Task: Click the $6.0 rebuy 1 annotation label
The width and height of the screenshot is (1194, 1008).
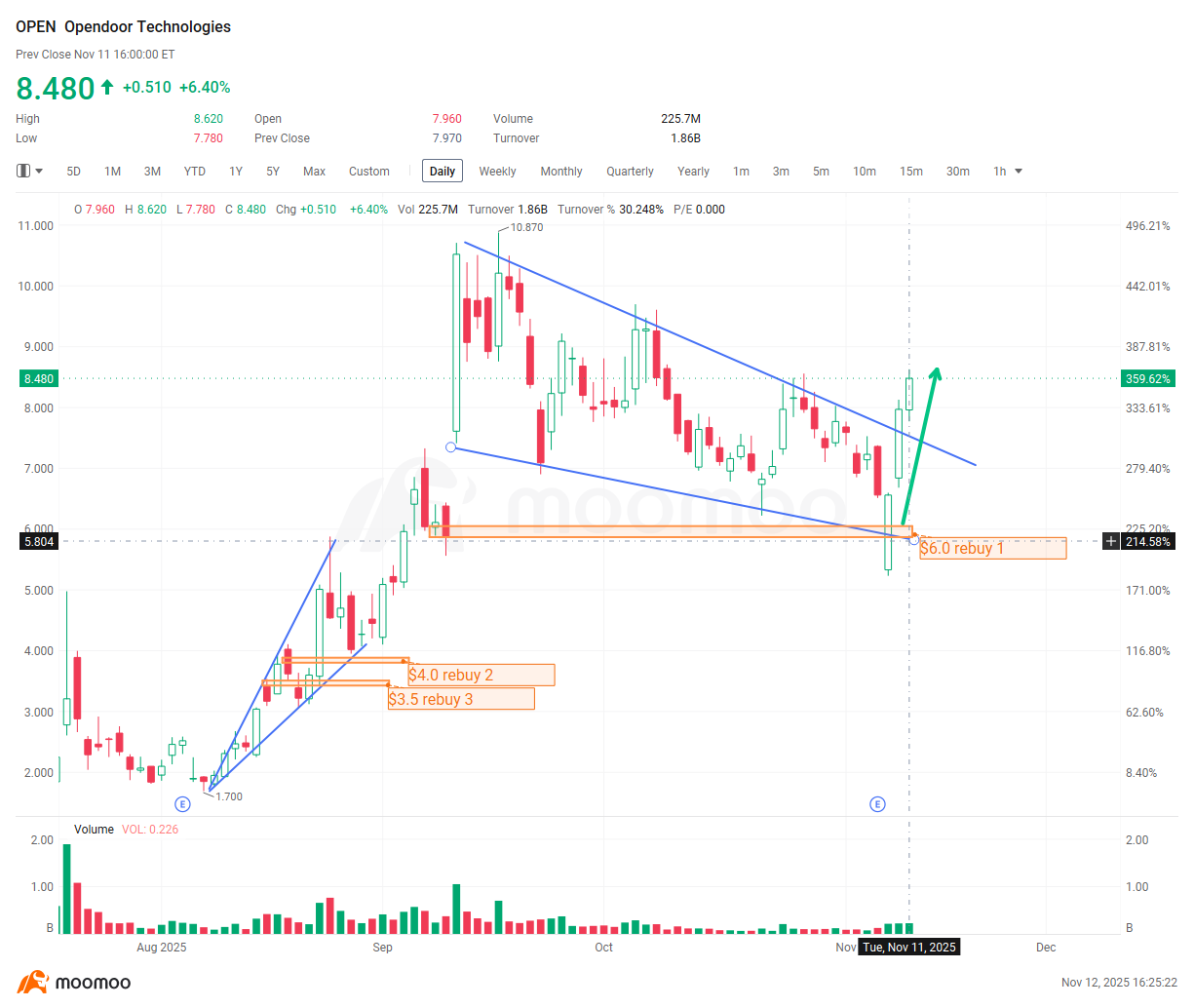Action: click(x=992, y=548)
